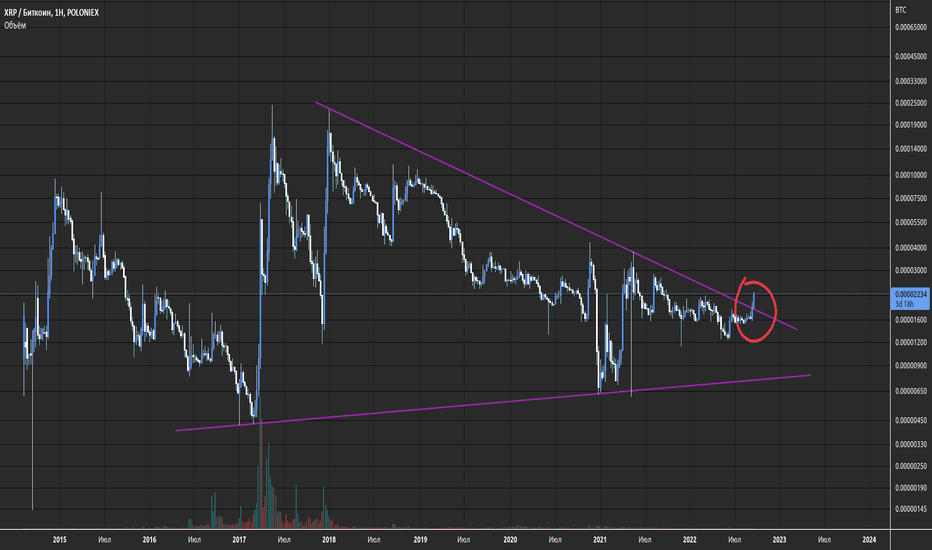Click the Июл label between 2015 and 2016
Image resolution: width=932 pixels, height=550 pixels.
click(105, 540)
